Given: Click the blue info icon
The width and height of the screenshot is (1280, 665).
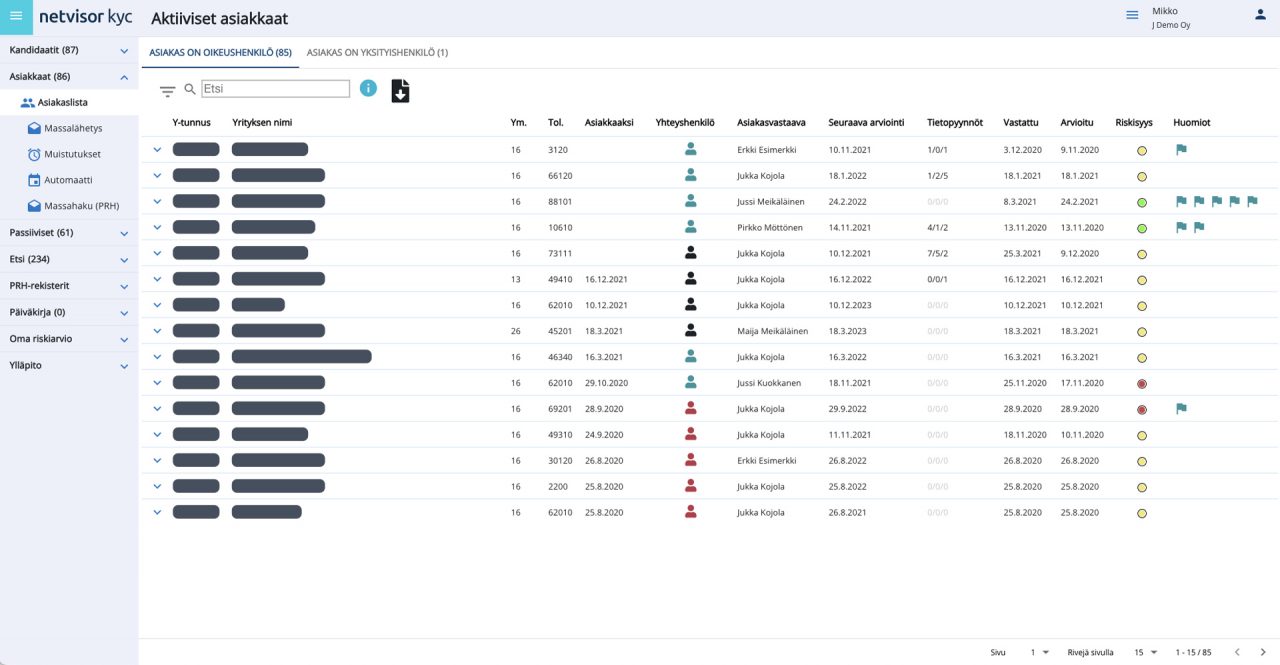Looking at the screenshot, I should click(x=368, y=88).
